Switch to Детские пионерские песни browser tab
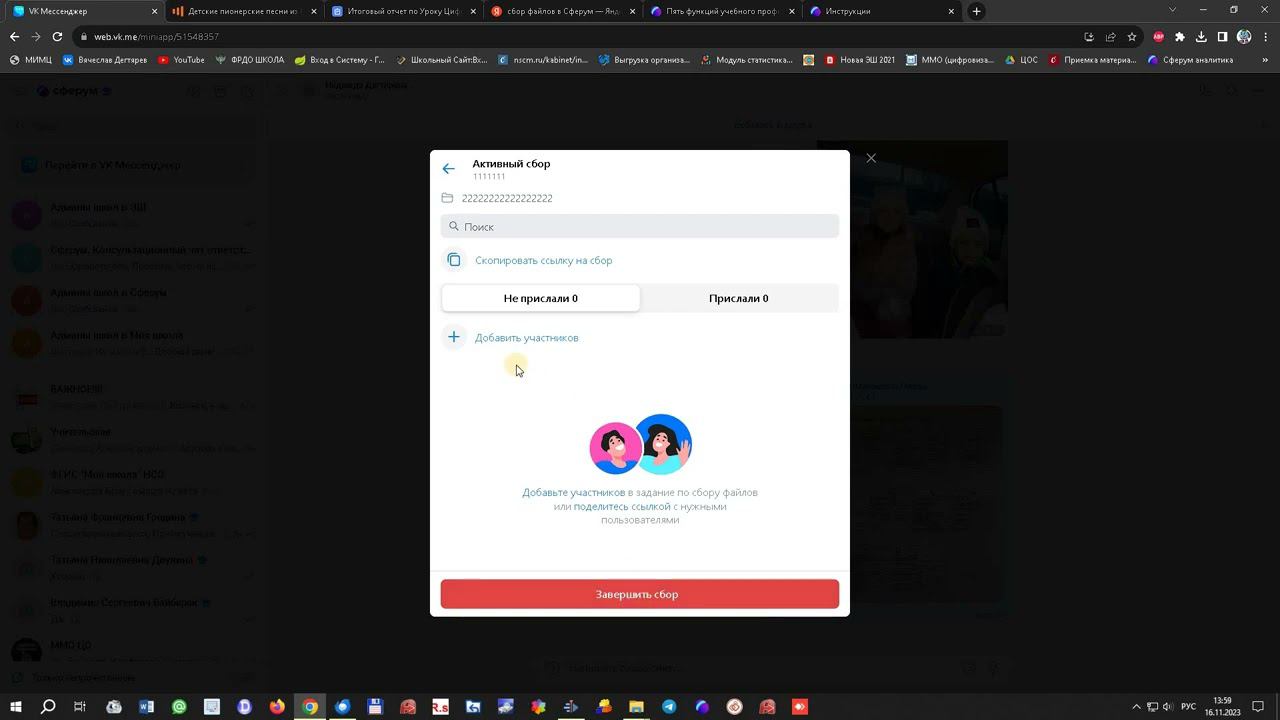Viewport: 1280px width, 720px height. point(244,11)
